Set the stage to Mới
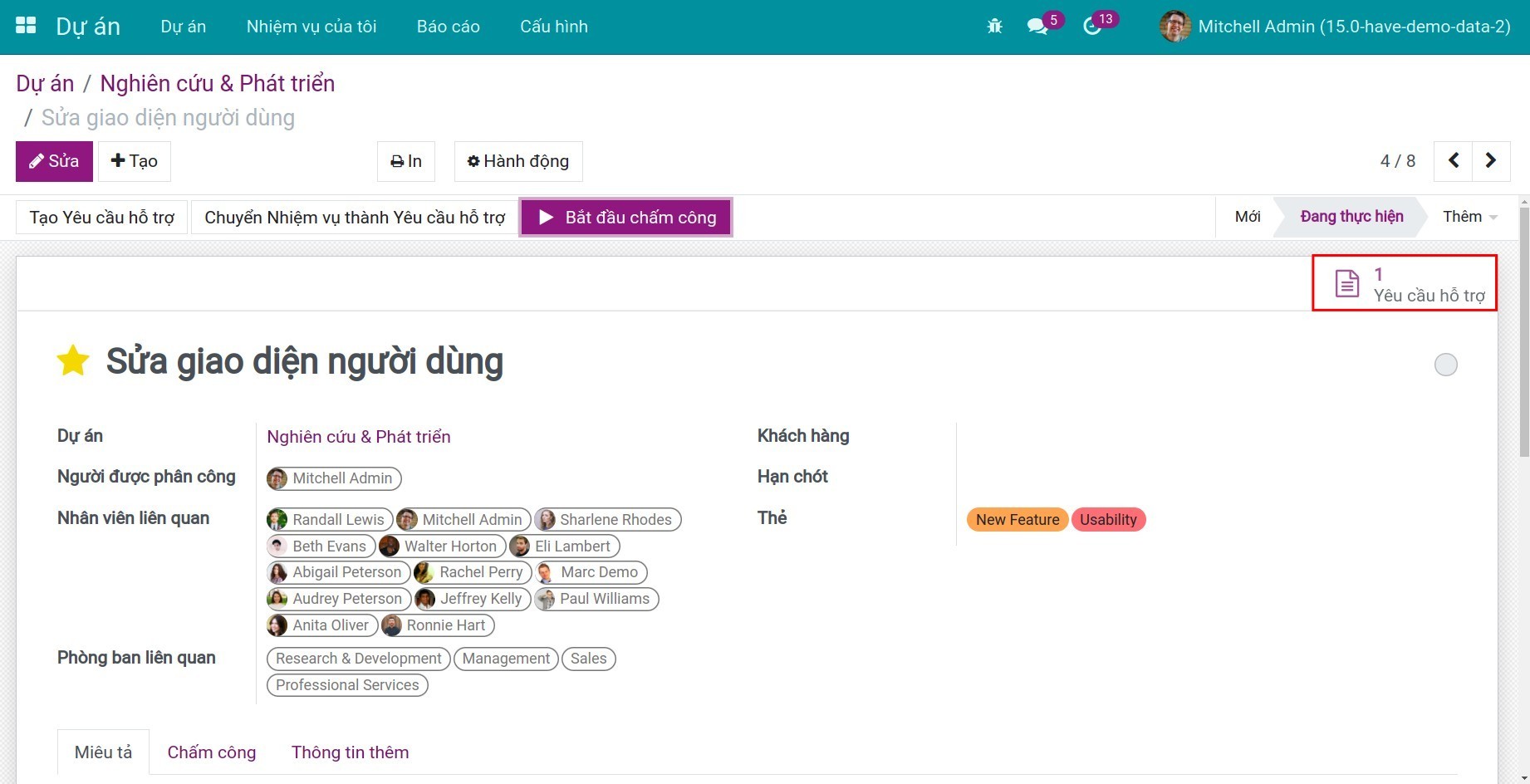Screen dimensions: 1530x784 point(1247,217)
